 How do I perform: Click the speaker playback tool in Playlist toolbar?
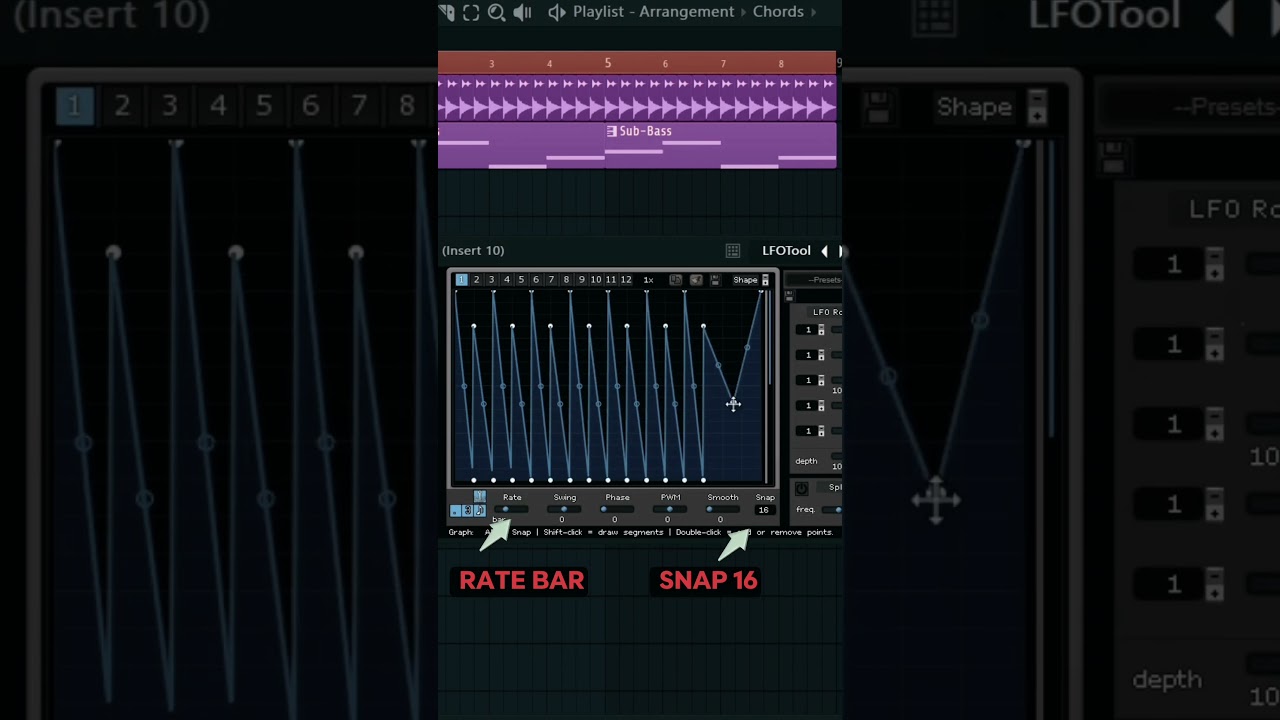click(522, 12)
